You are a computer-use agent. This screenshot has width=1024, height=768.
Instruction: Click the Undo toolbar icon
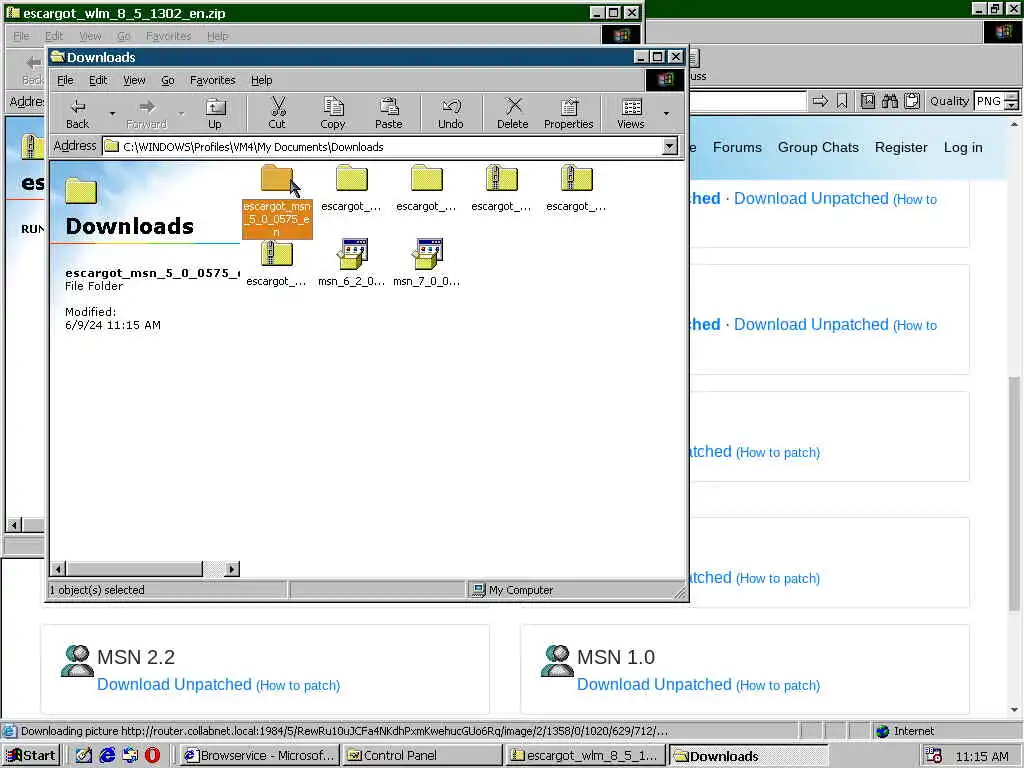point(451,114)
